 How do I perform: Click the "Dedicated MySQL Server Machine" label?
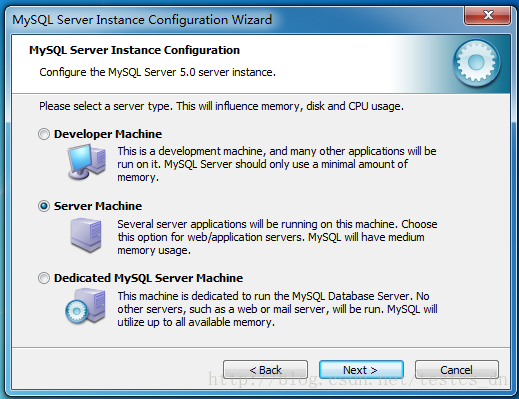tap(148, 278)
